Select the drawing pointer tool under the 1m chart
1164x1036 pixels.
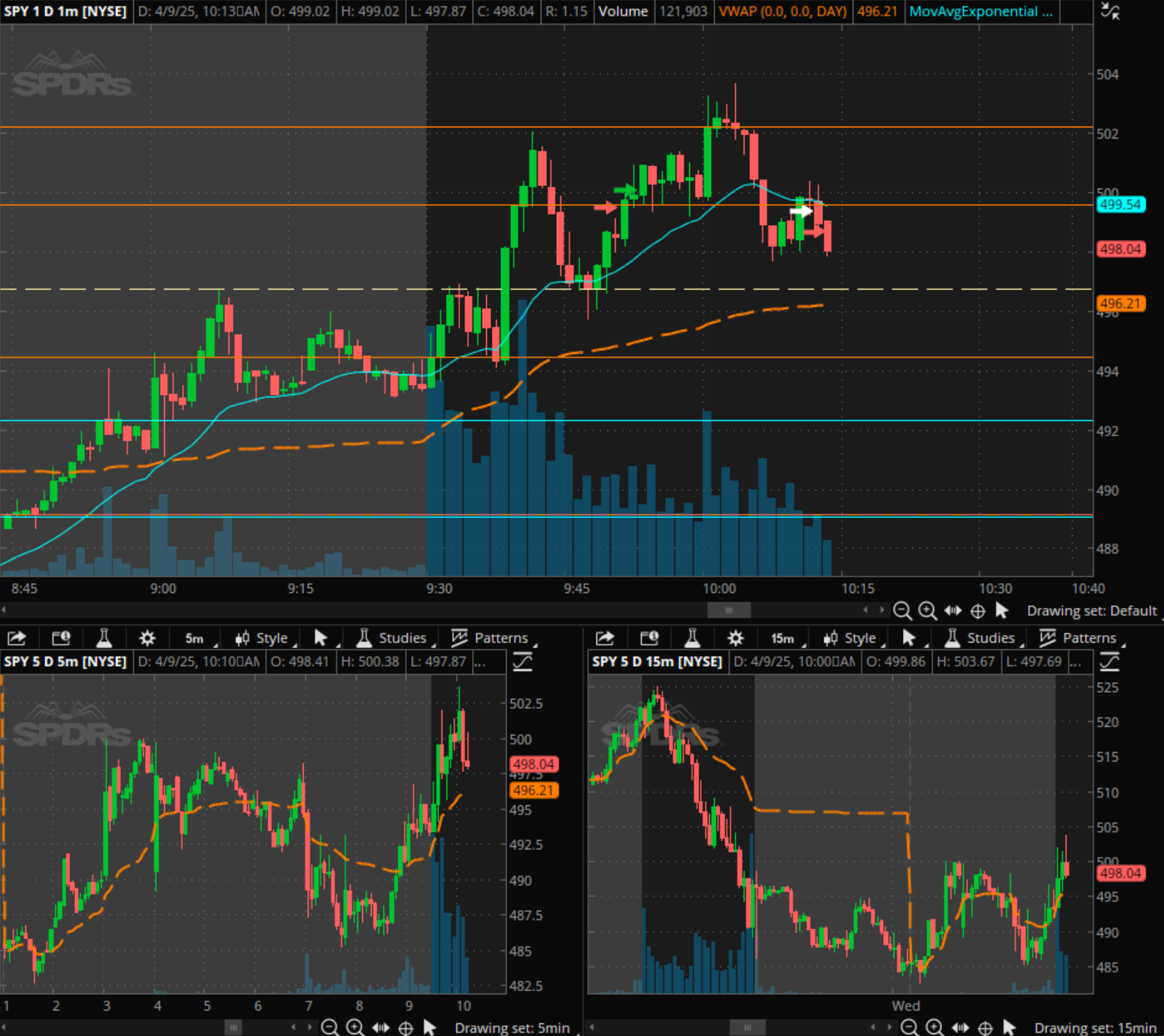1002,611
